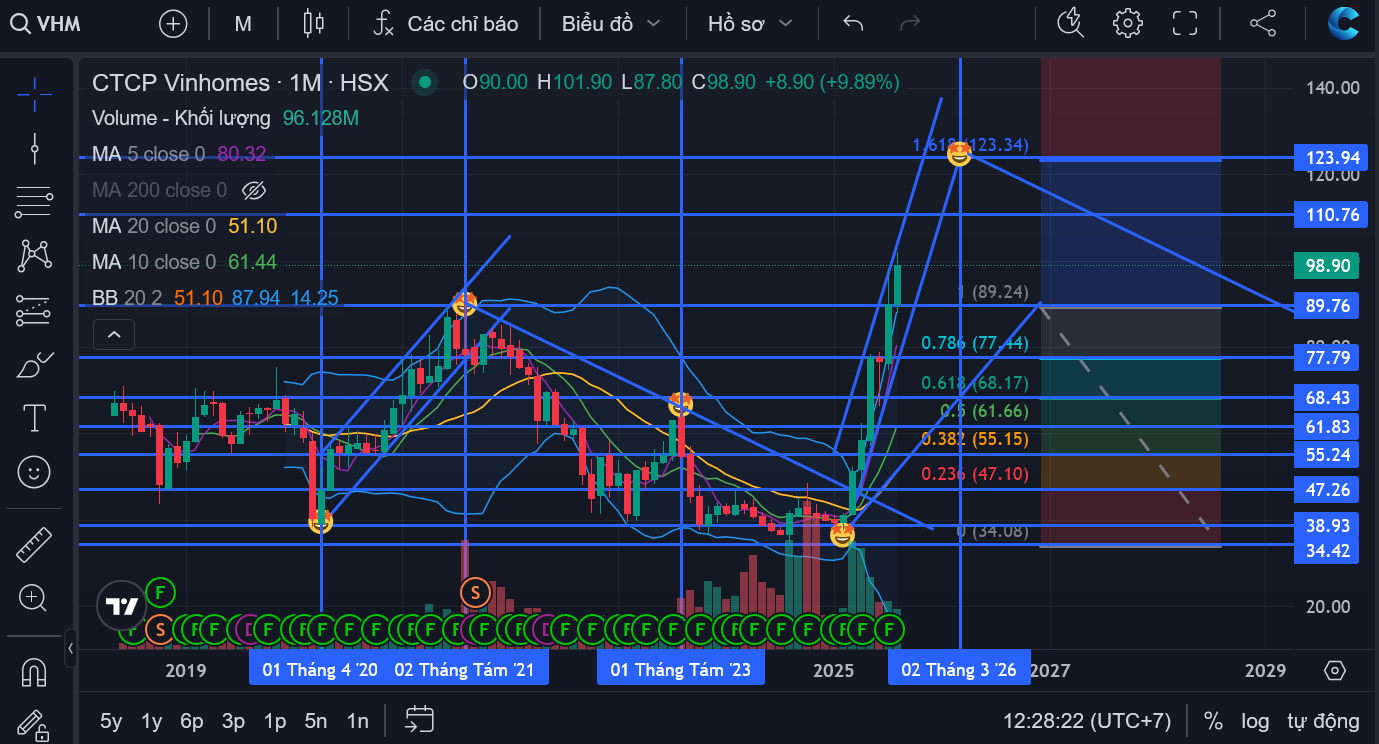Set date range to 6p
This screenshot has width=1379, height=744.
pos(192,721)
